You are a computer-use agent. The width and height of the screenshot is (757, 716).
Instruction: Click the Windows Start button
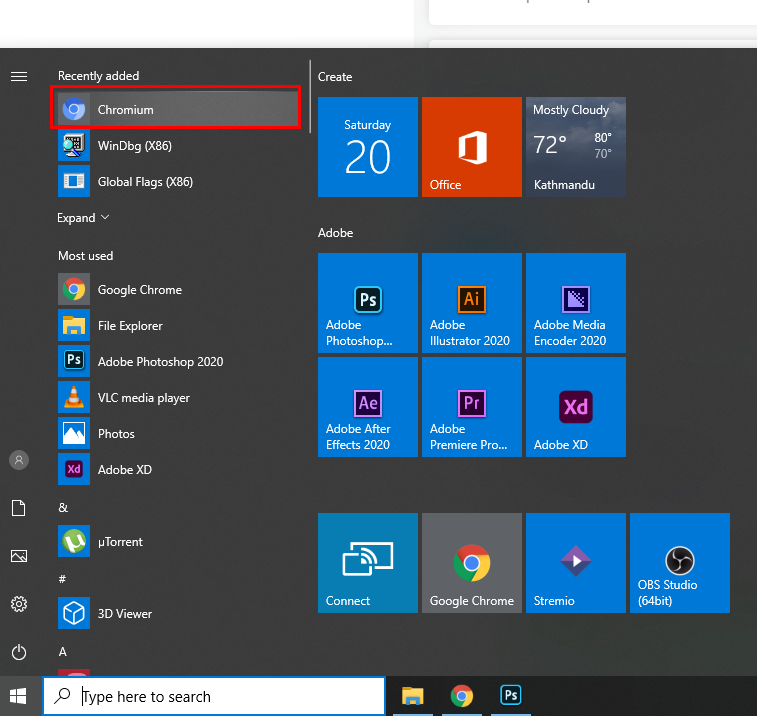point(18,696)
